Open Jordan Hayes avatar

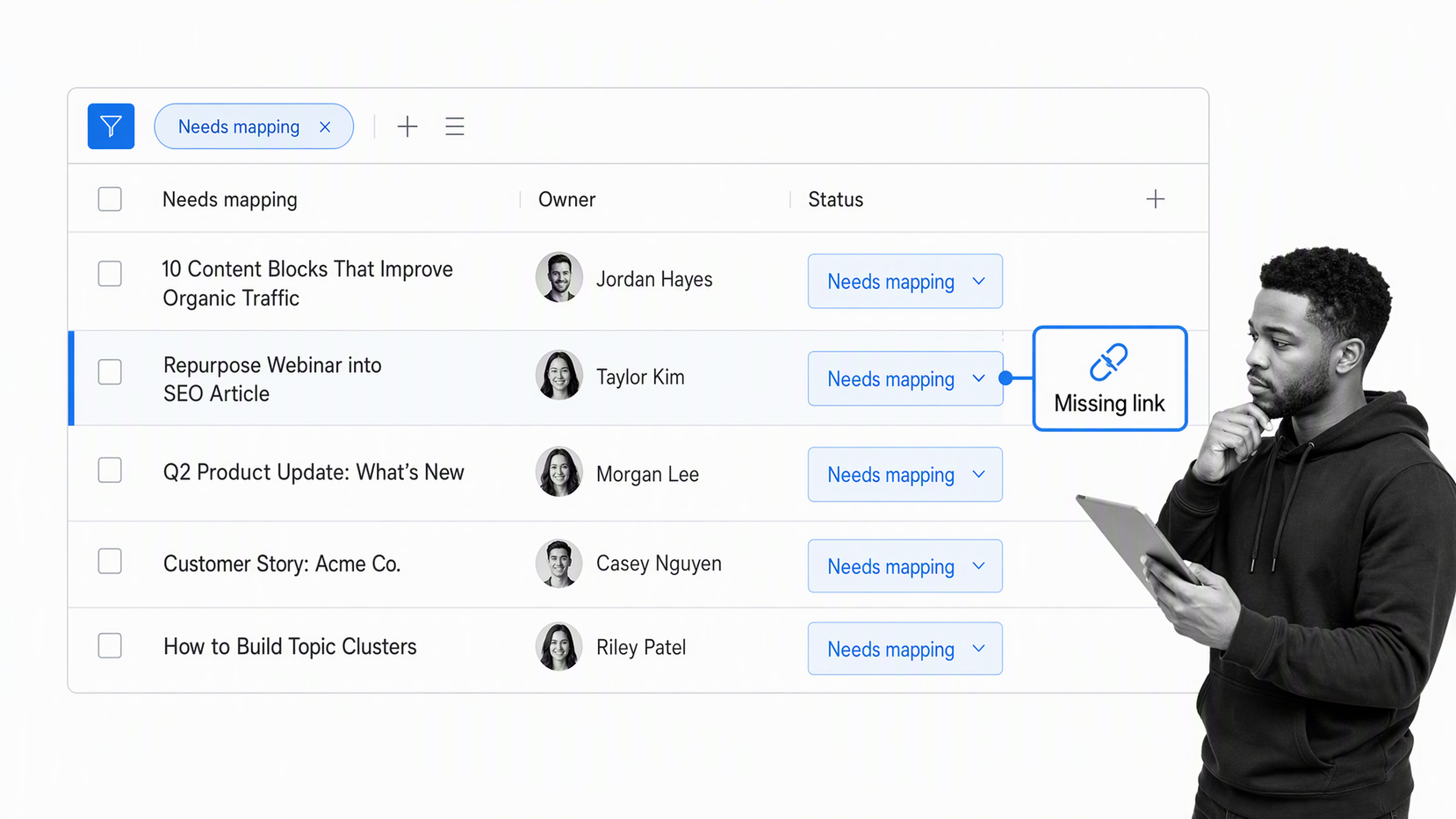pos(559,277)
